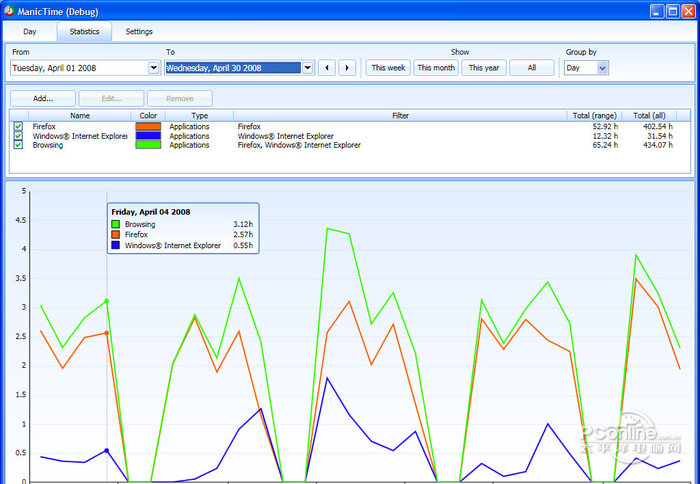This screenshot has width=700, height=484.
Task: Click the green Browsing legend icon in tooltip
Action: coord(116,225)
